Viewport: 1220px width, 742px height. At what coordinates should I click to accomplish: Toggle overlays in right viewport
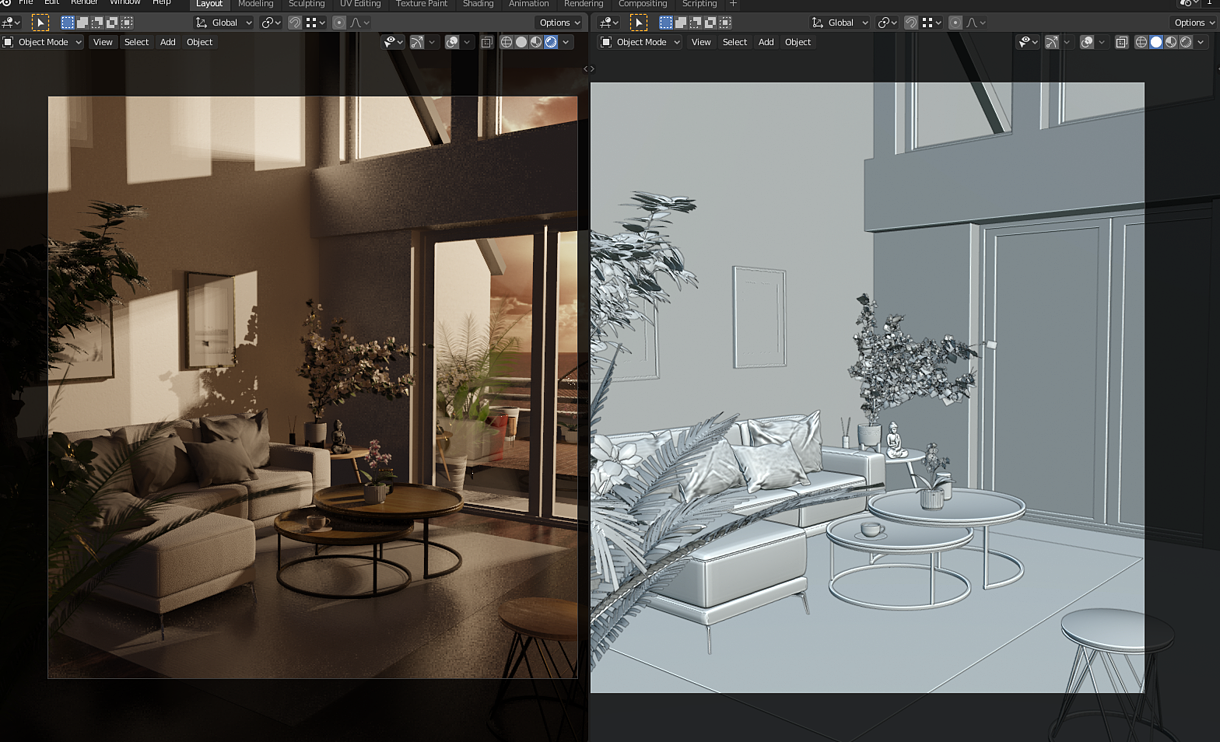click(1087, 42)
